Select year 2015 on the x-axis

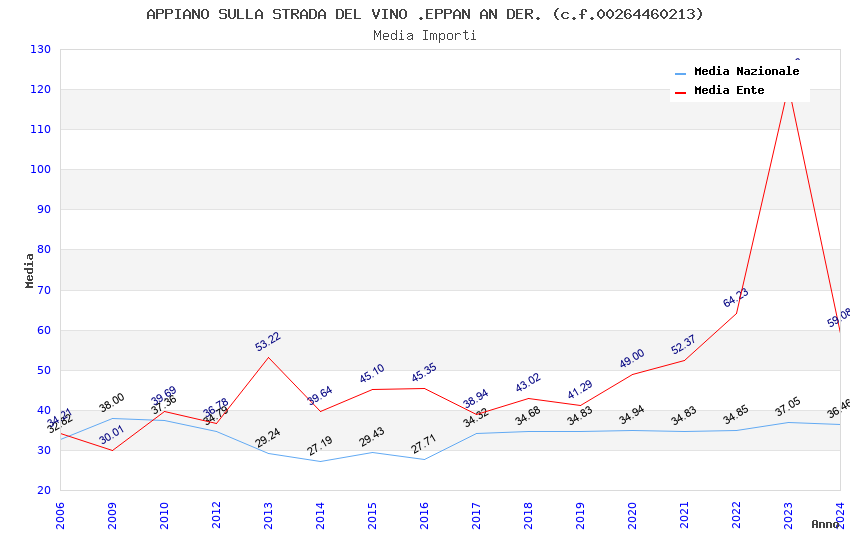point(372,515)
